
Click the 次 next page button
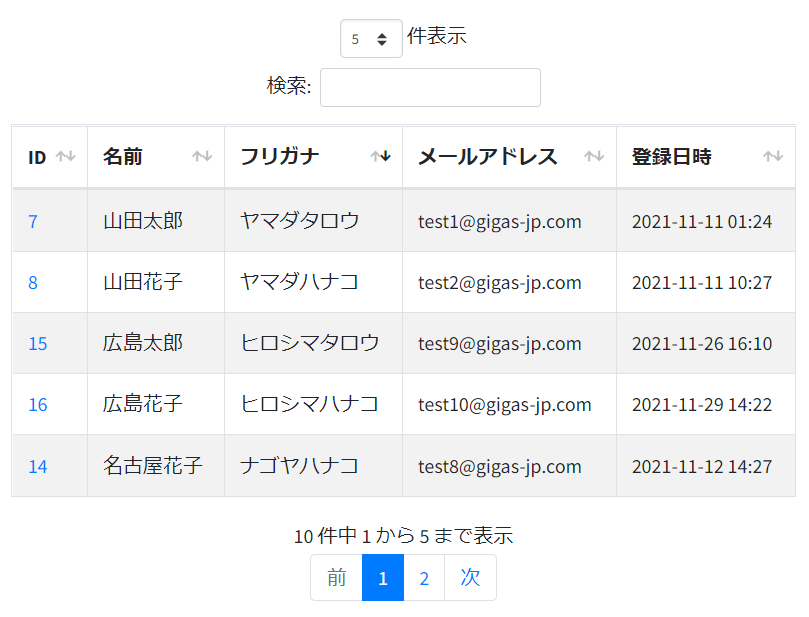[470, 578]
